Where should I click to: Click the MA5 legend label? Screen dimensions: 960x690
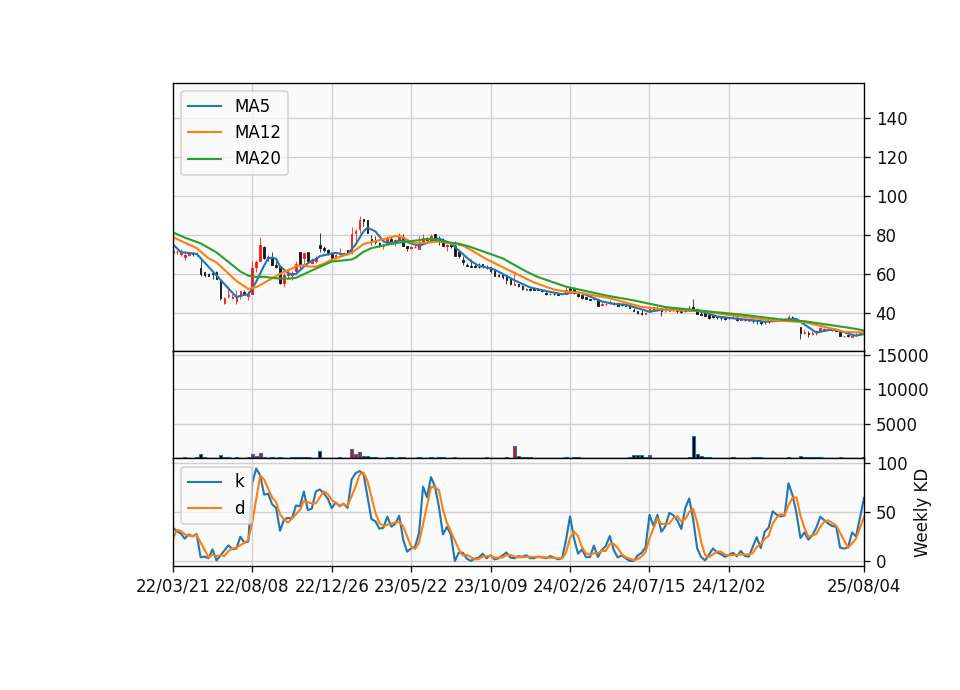252,106
